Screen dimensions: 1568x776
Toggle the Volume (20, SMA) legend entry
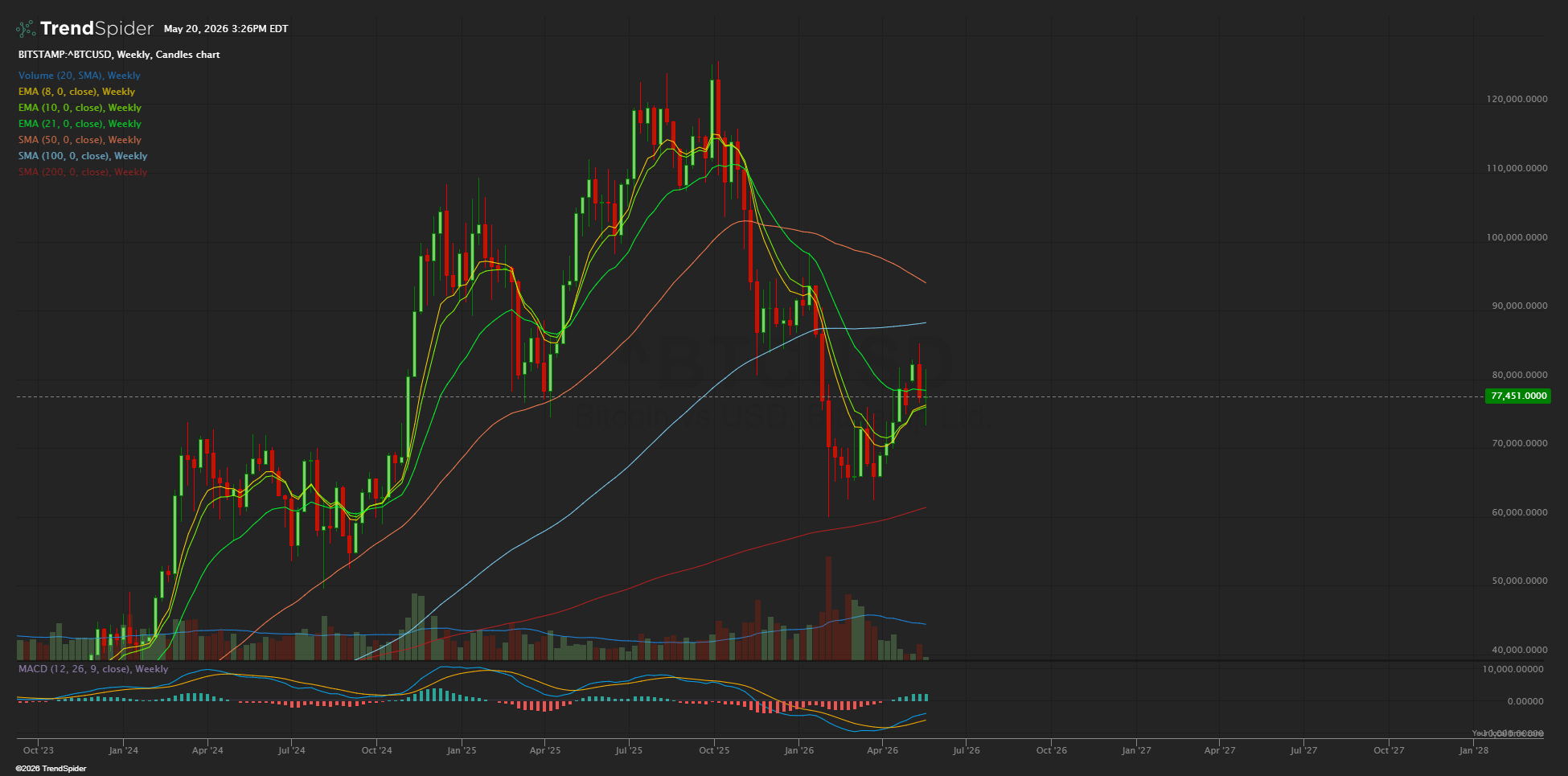click(x=80, y=76)
